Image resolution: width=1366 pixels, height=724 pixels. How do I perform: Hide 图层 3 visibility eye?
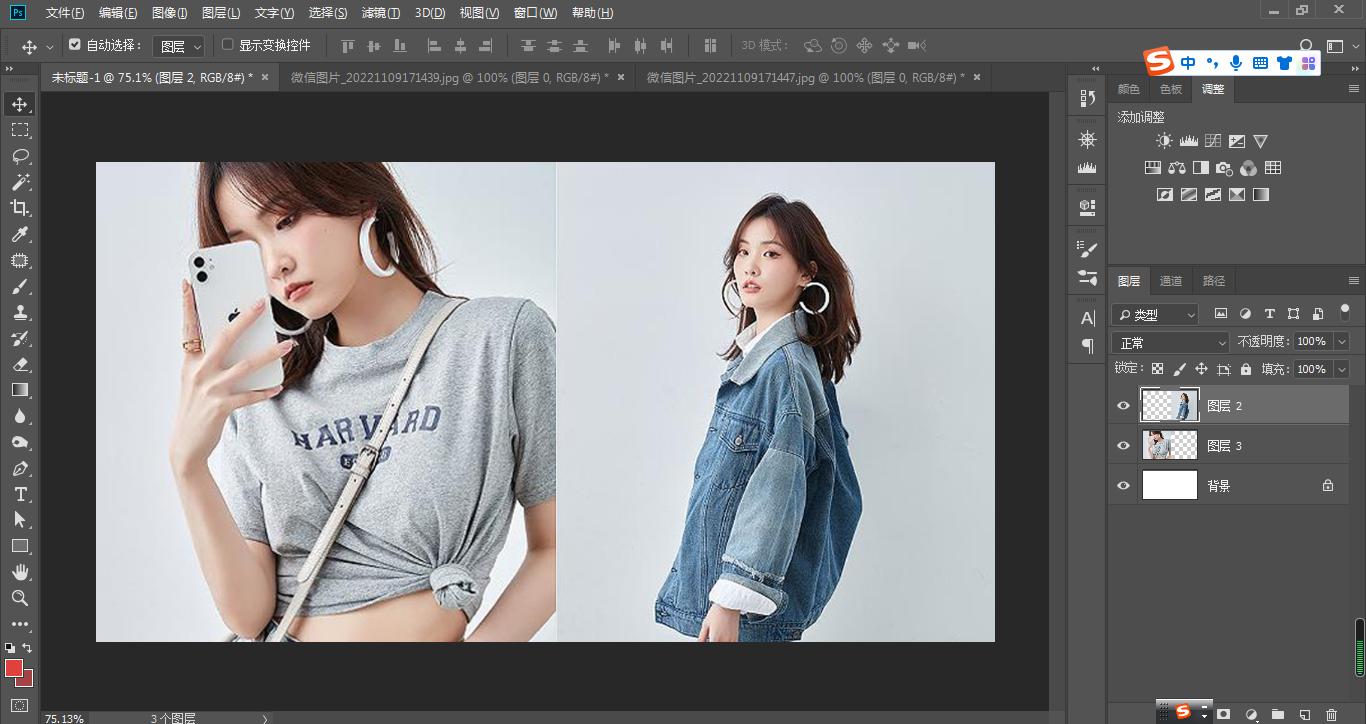tap(1123, 446)
